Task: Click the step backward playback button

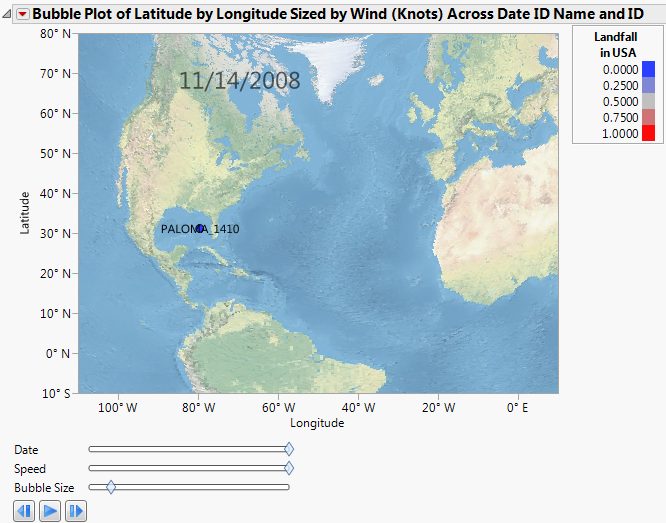Action: [24, 511]
